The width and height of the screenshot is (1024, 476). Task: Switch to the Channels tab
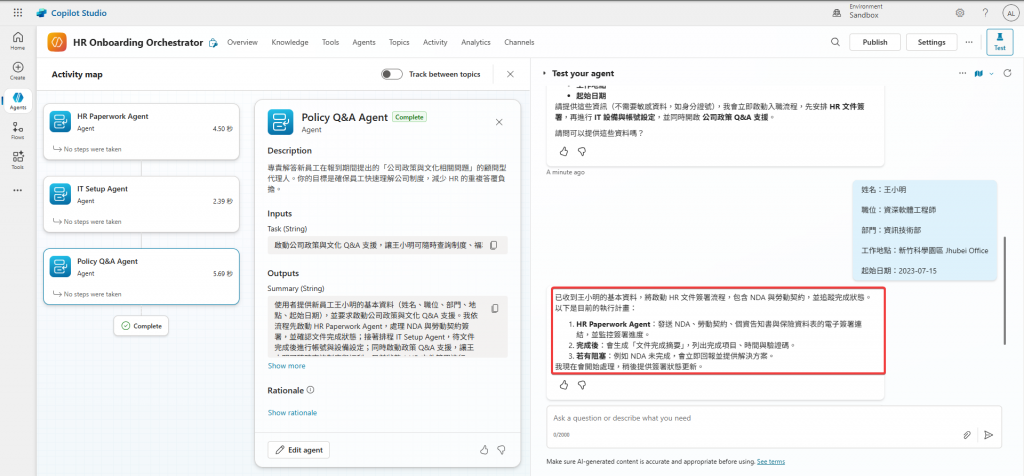point(519,42)
